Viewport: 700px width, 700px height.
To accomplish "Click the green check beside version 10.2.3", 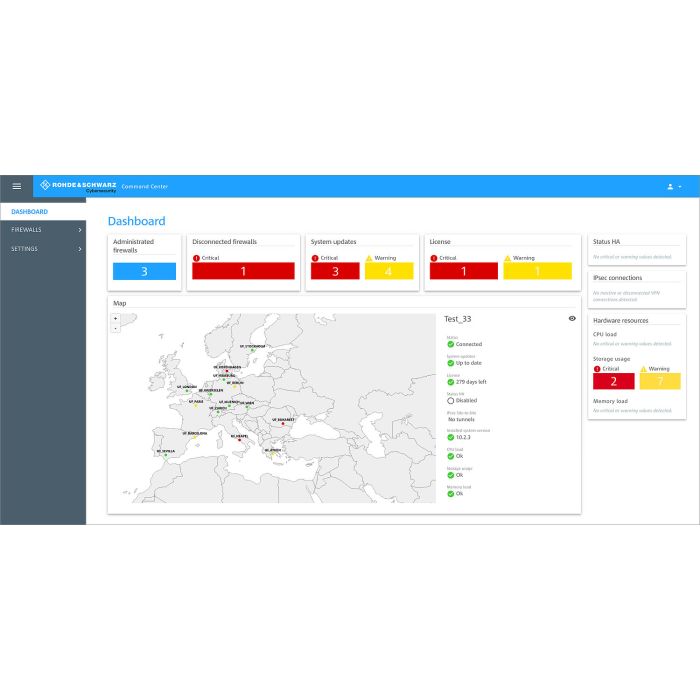I will coord(450,438).
